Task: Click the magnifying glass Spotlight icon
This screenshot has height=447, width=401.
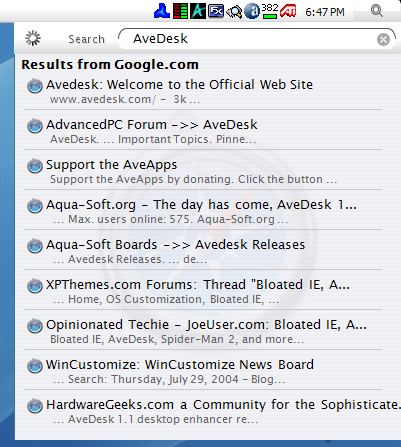Action: coord(377,11)
